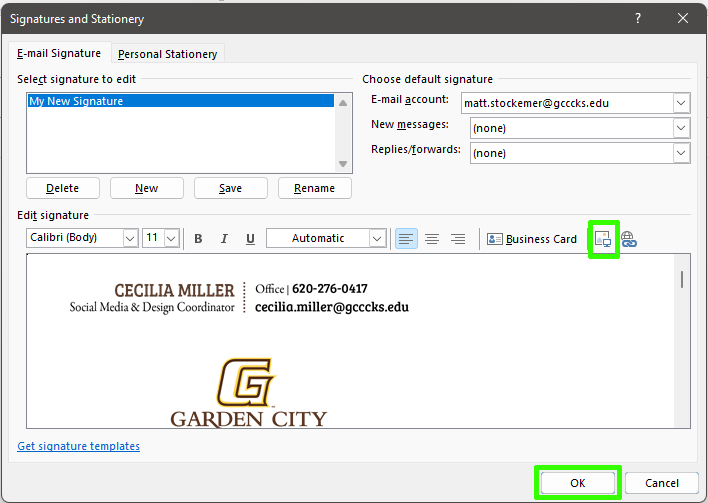This screenshot has width=708, height=503.
Task: Expand the New messages signature dropdown
Action: point(681,128)
